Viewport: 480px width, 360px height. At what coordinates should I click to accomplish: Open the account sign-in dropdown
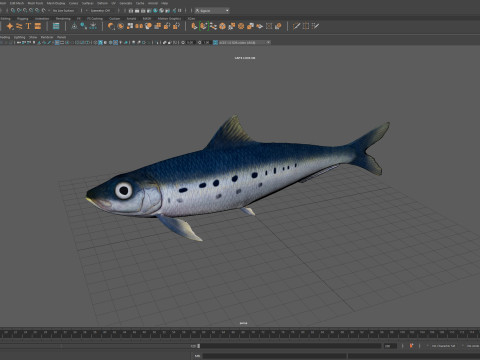[x=212, y=11]
